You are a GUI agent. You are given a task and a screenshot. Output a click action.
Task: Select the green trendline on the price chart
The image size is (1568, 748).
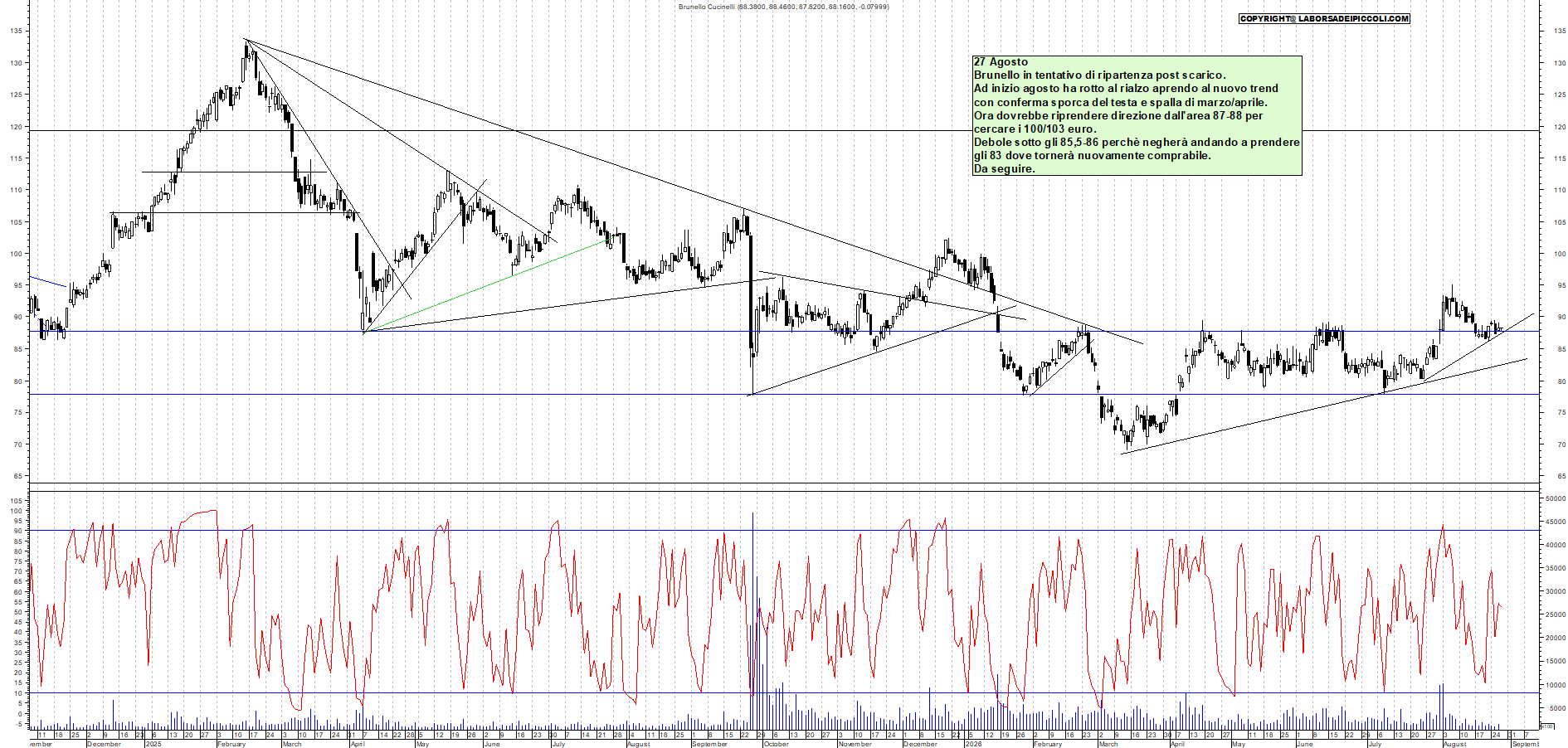485,285
